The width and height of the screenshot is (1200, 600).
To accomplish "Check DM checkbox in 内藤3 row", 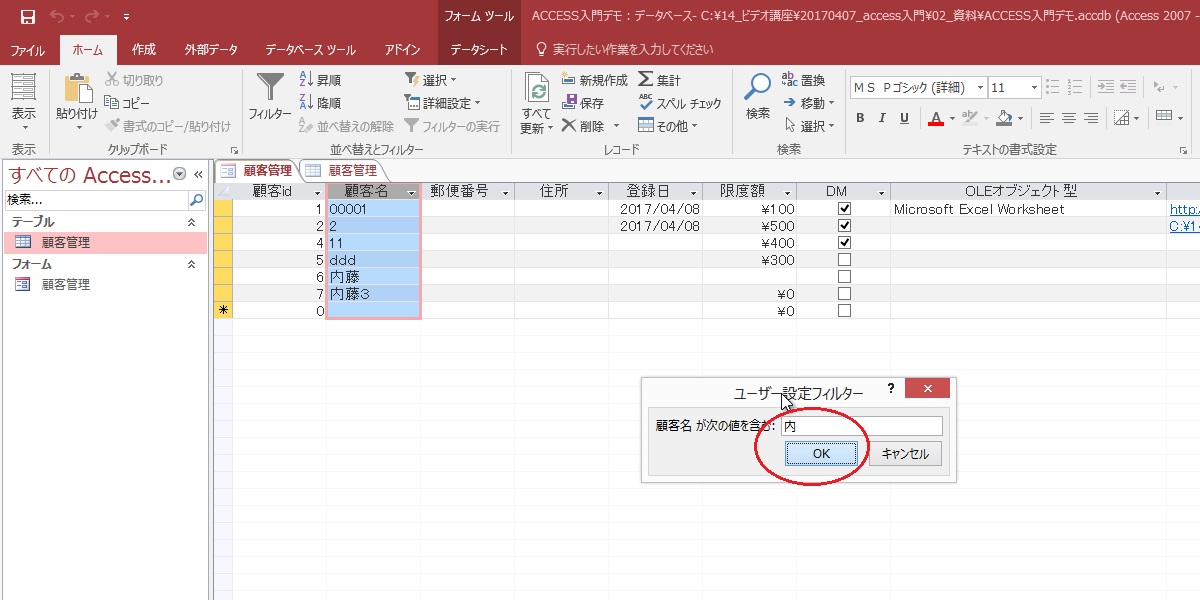I will (844, 294).
